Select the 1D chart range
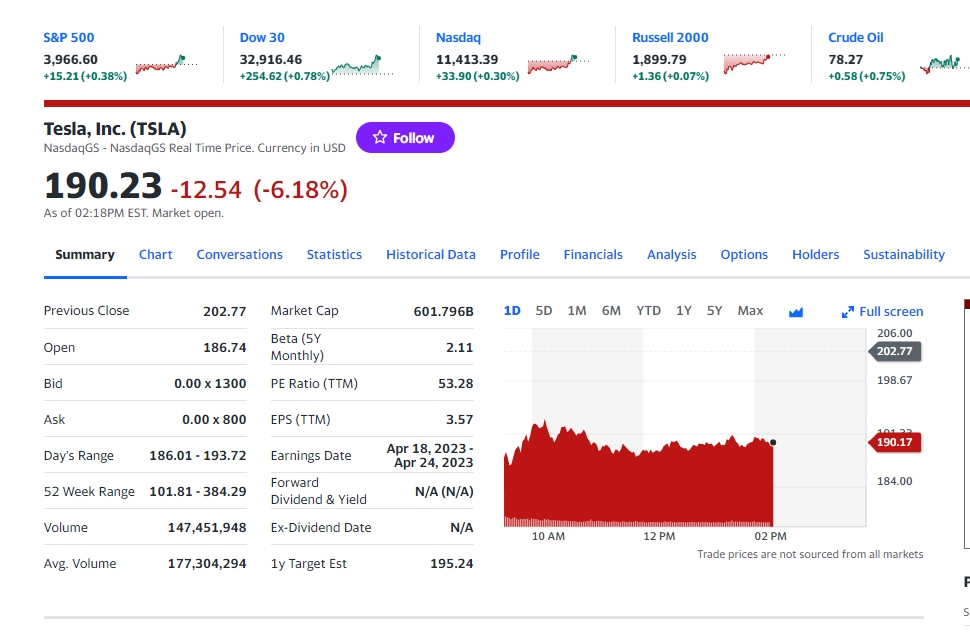The height and width of the screenshot is (633, 970). pos(512,311)
